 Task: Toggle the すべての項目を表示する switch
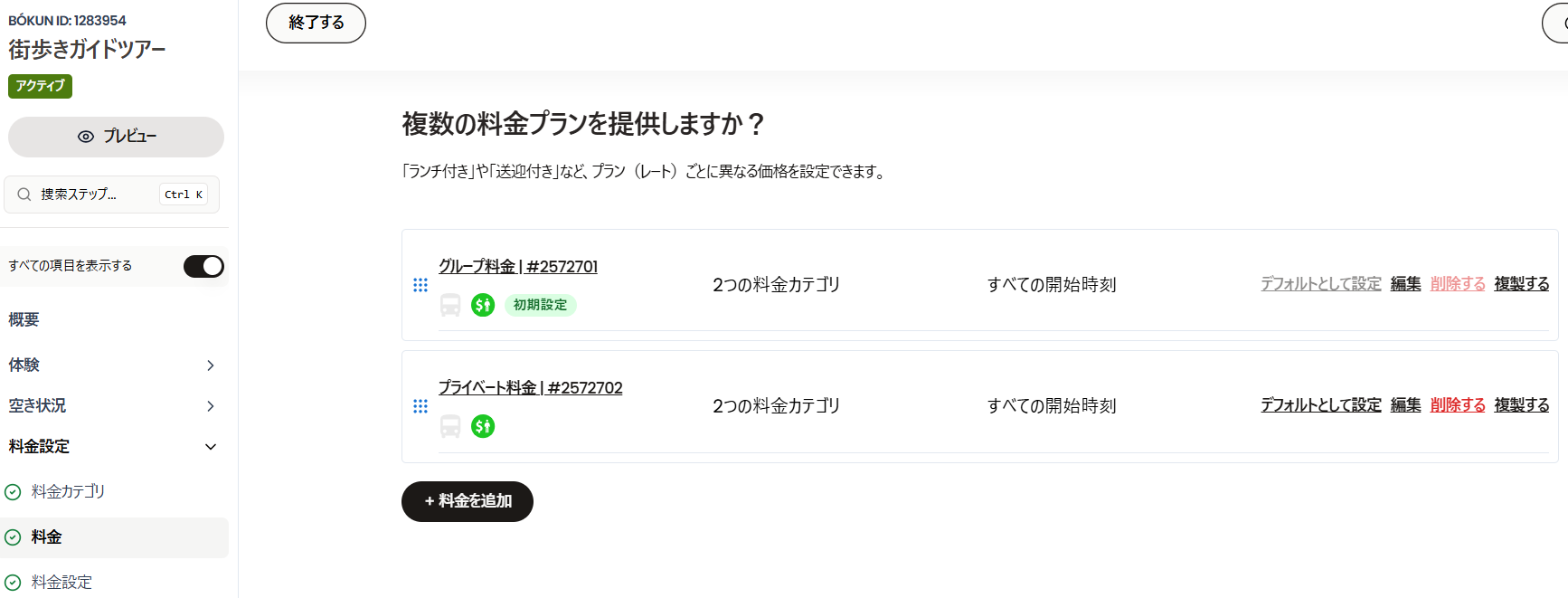tap(203, 266)
